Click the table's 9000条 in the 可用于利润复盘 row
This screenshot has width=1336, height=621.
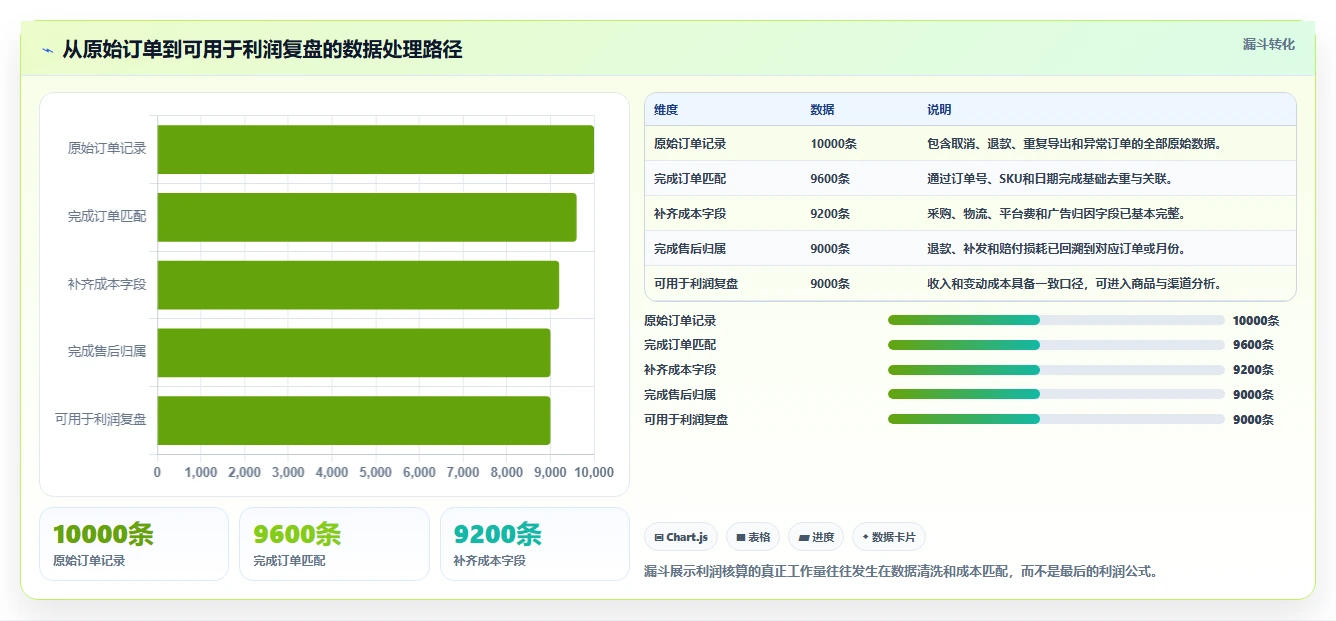830,284
